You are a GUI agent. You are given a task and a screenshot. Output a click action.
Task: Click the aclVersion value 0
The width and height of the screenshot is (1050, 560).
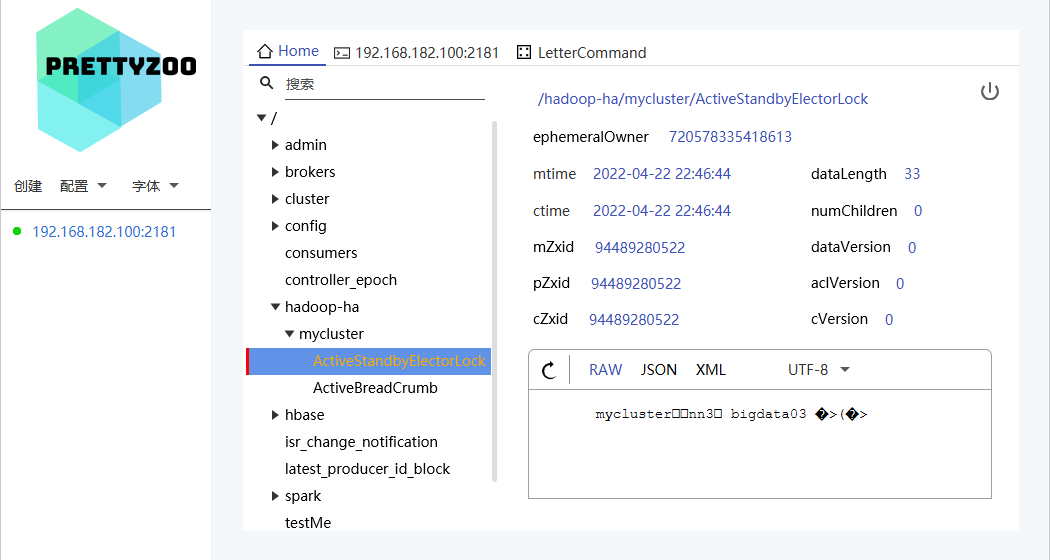pyautogui.click(x=899, y=283)
